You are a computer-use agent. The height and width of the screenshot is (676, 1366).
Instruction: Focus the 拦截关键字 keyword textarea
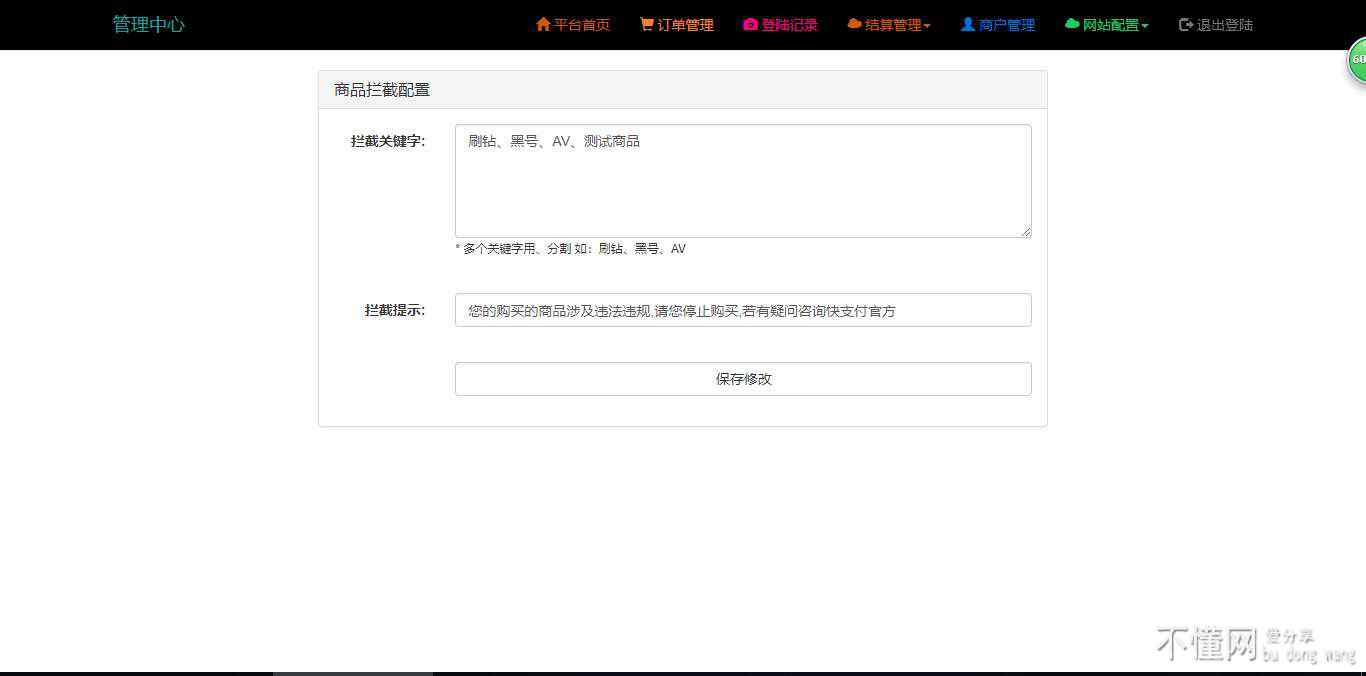click(x=742, y=181)
